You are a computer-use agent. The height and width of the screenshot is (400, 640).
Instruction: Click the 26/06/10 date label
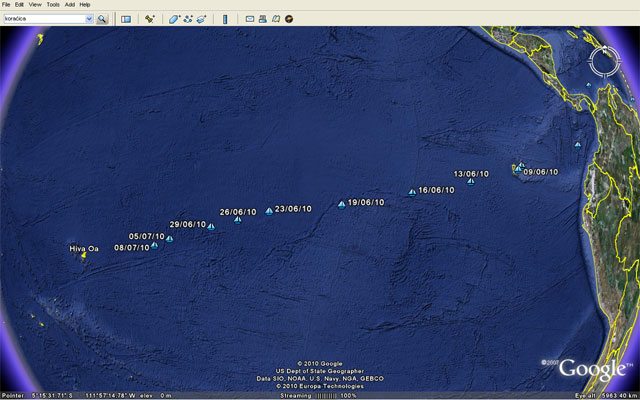click(x=238, y=212)
